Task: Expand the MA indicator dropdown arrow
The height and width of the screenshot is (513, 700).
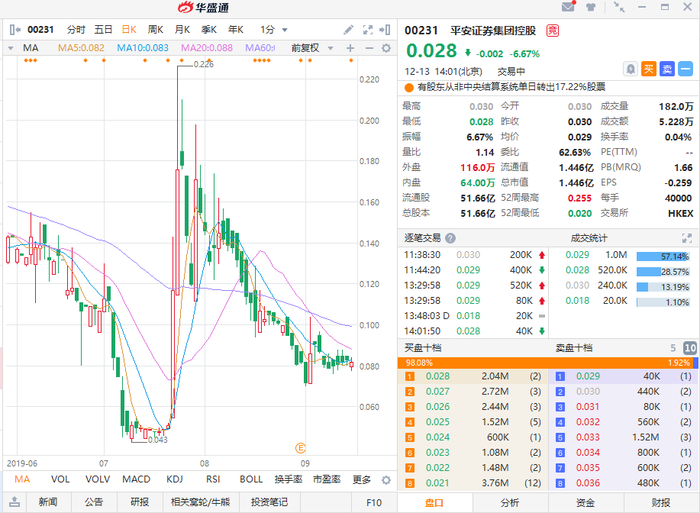Action: 11,48
